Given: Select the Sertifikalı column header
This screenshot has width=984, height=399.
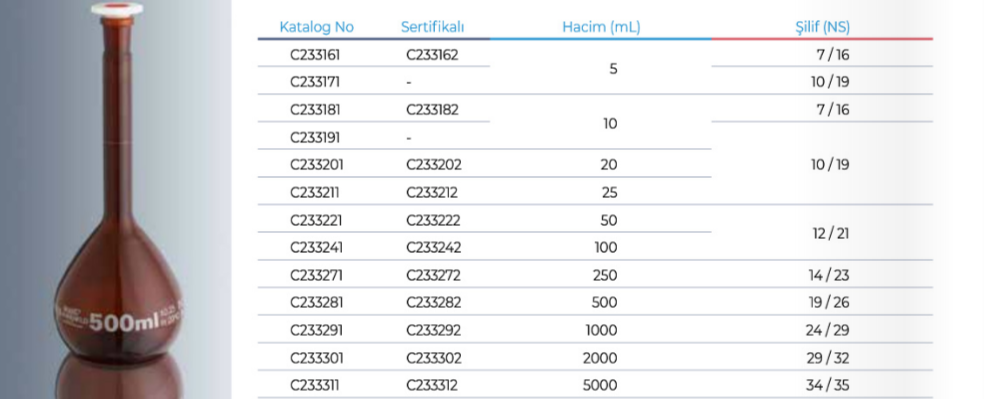Looking at the screenshot, I should tap(432, 27).
